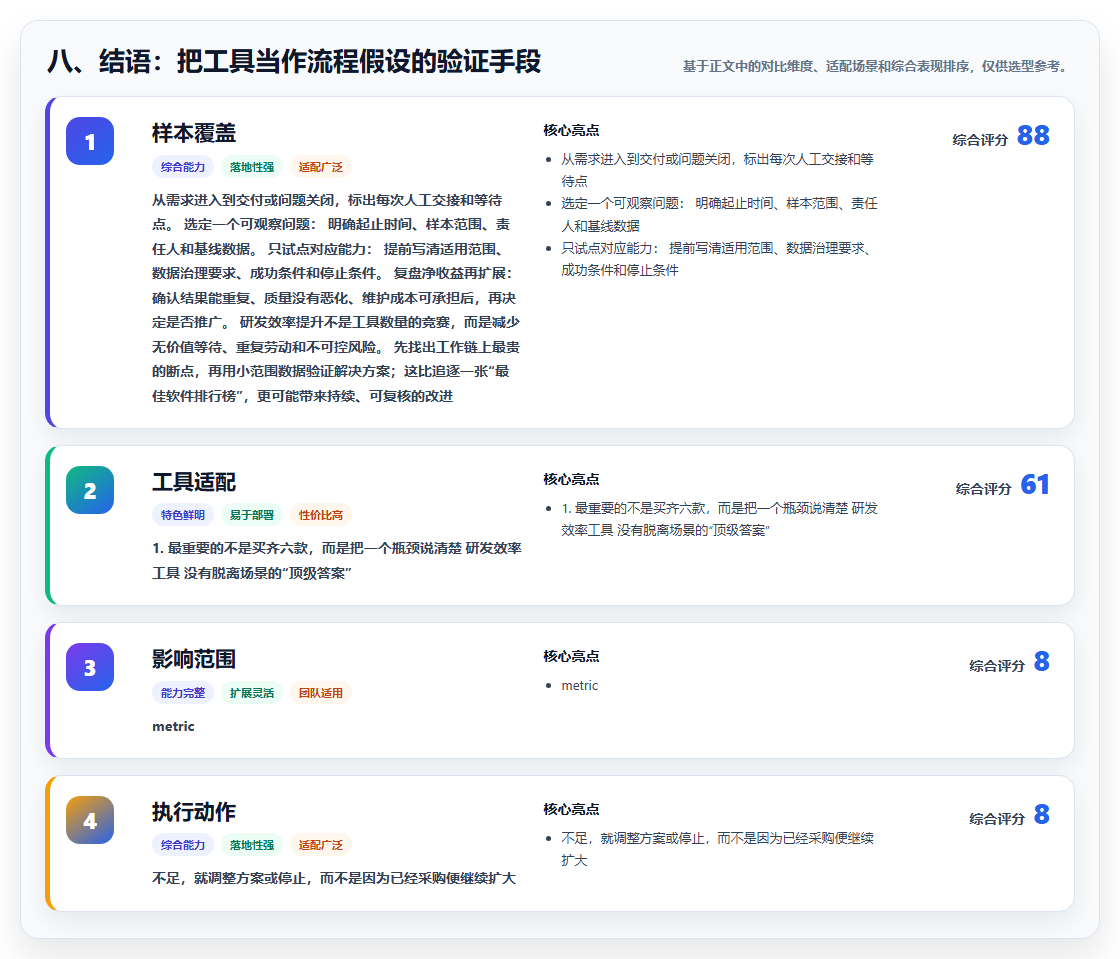Select the 性价比高 tag
1120x959 pixels.
(x=321, y=515)
